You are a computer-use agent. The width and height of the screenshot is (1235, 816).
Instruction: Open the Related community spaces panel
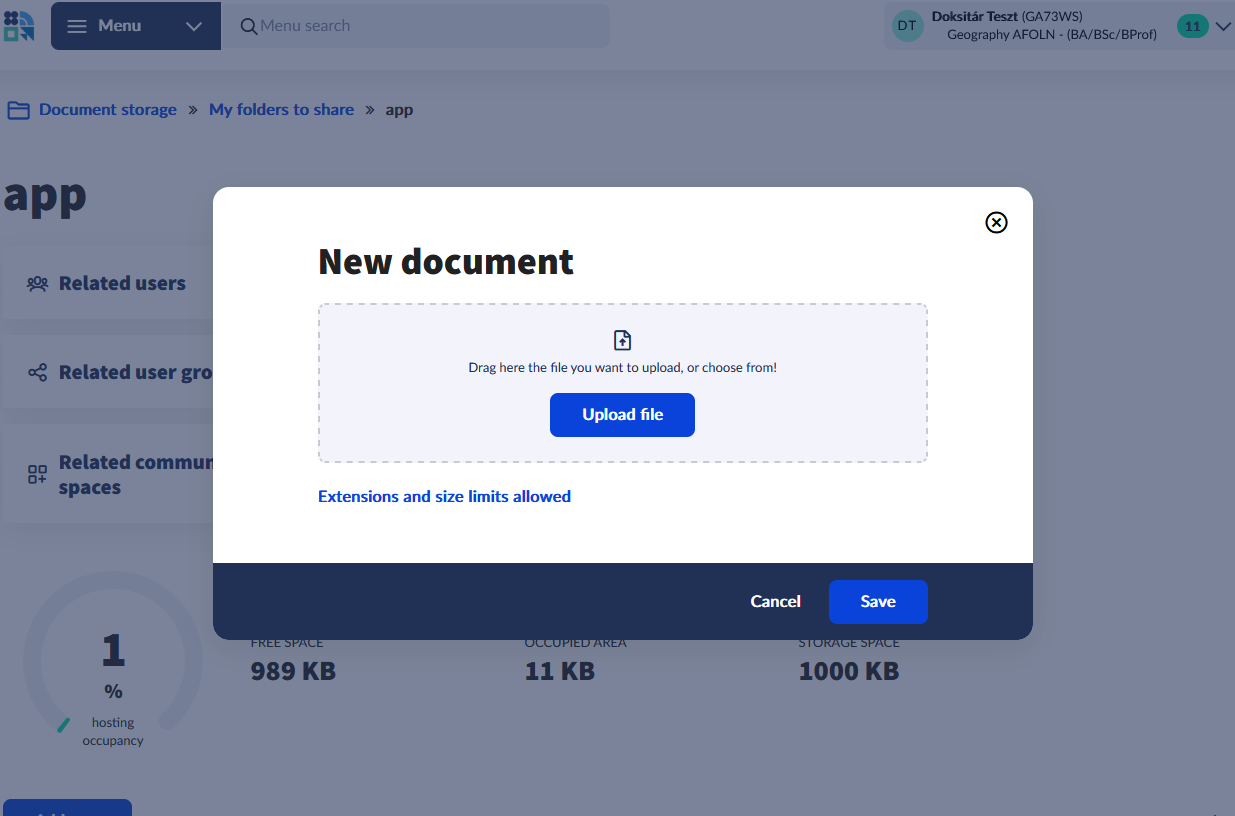[108, 474]
